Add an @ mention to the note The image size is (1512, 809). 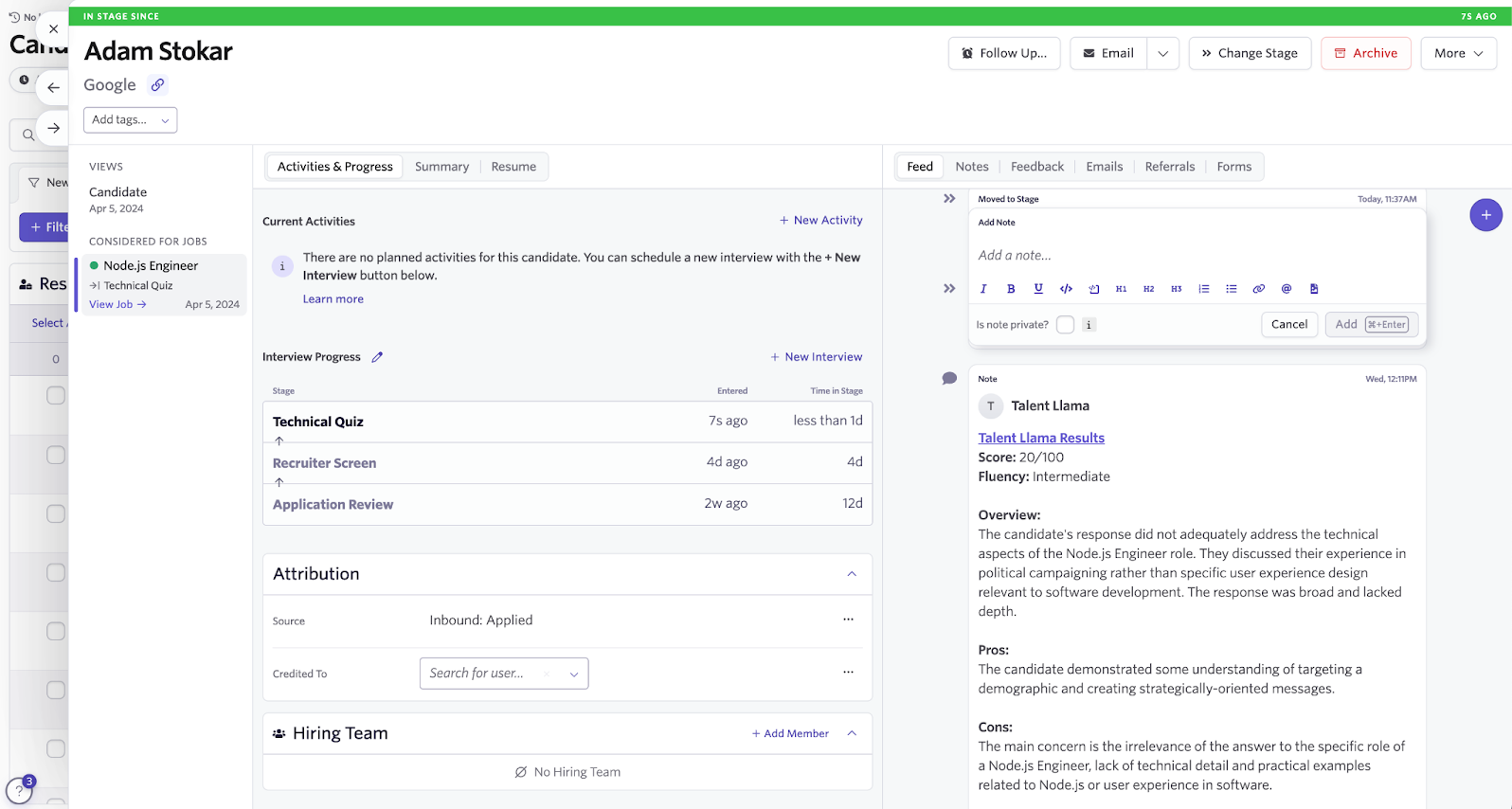(x=1286, y=289)
